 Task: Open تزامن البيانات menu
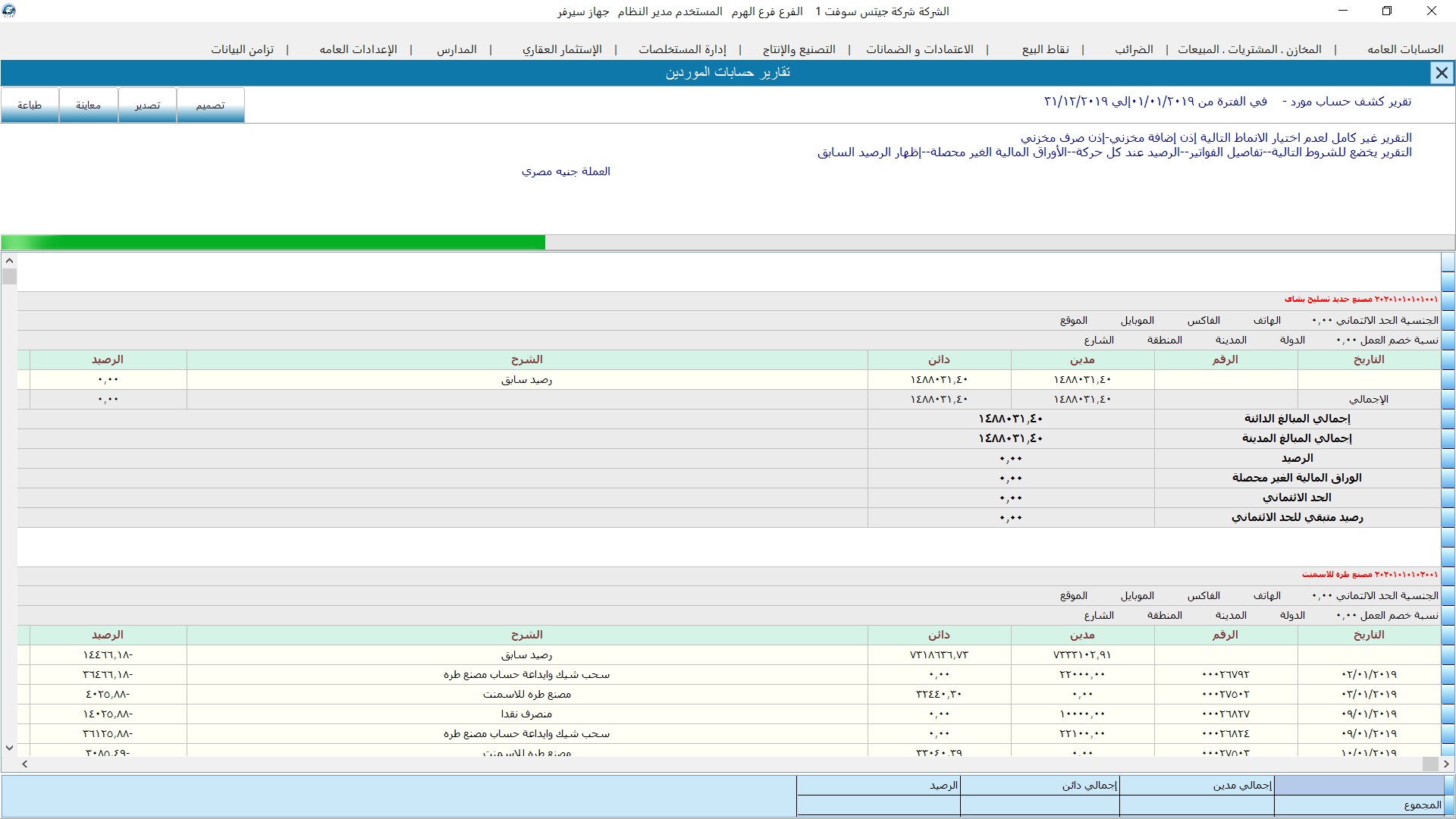(243, 49)
